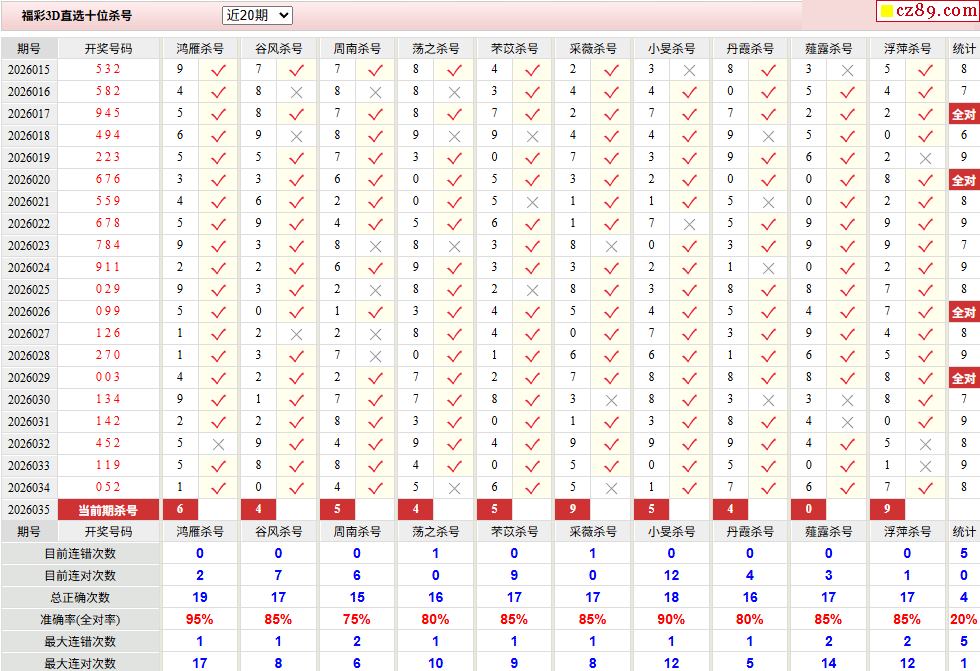Select period number 2026020
Viewport: 980px width, 671px height.
(x=29, y=179)
